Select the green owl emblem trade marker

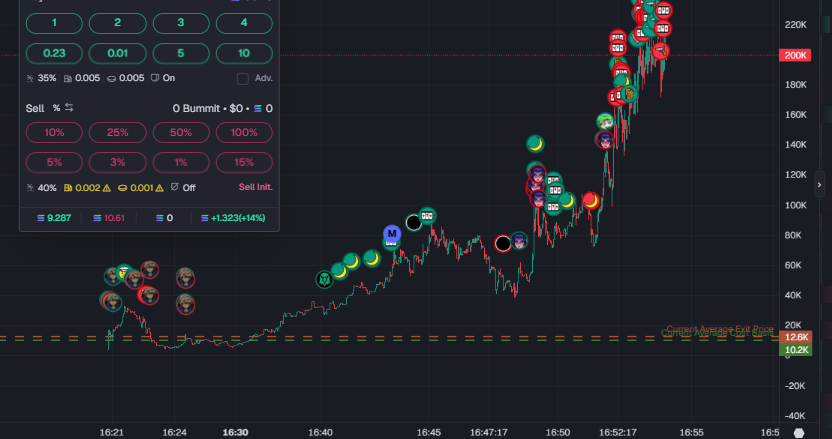click(x=324, y=279)
